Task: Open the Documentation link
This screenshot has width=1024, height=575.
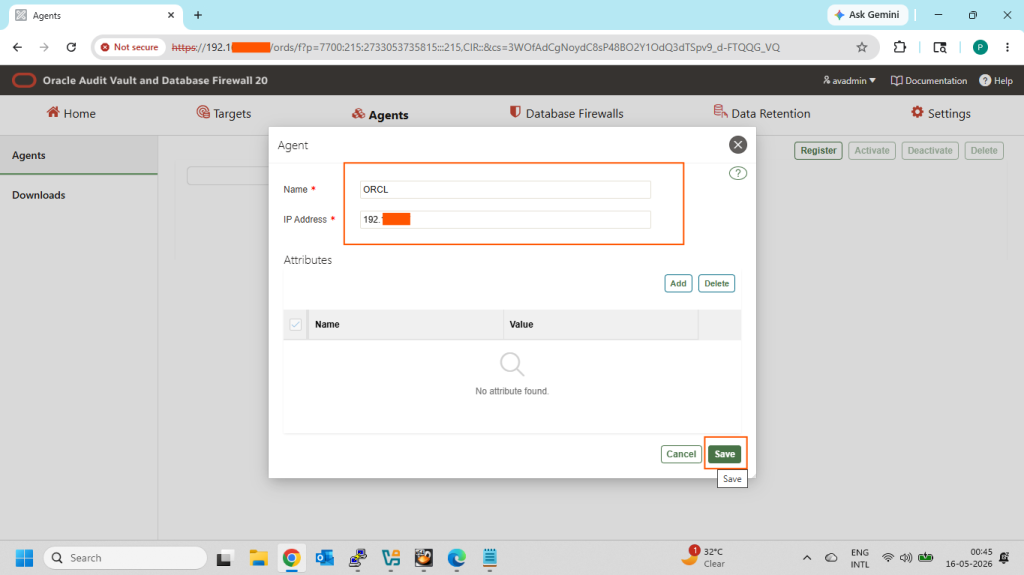Action: [x=929, y=80]
